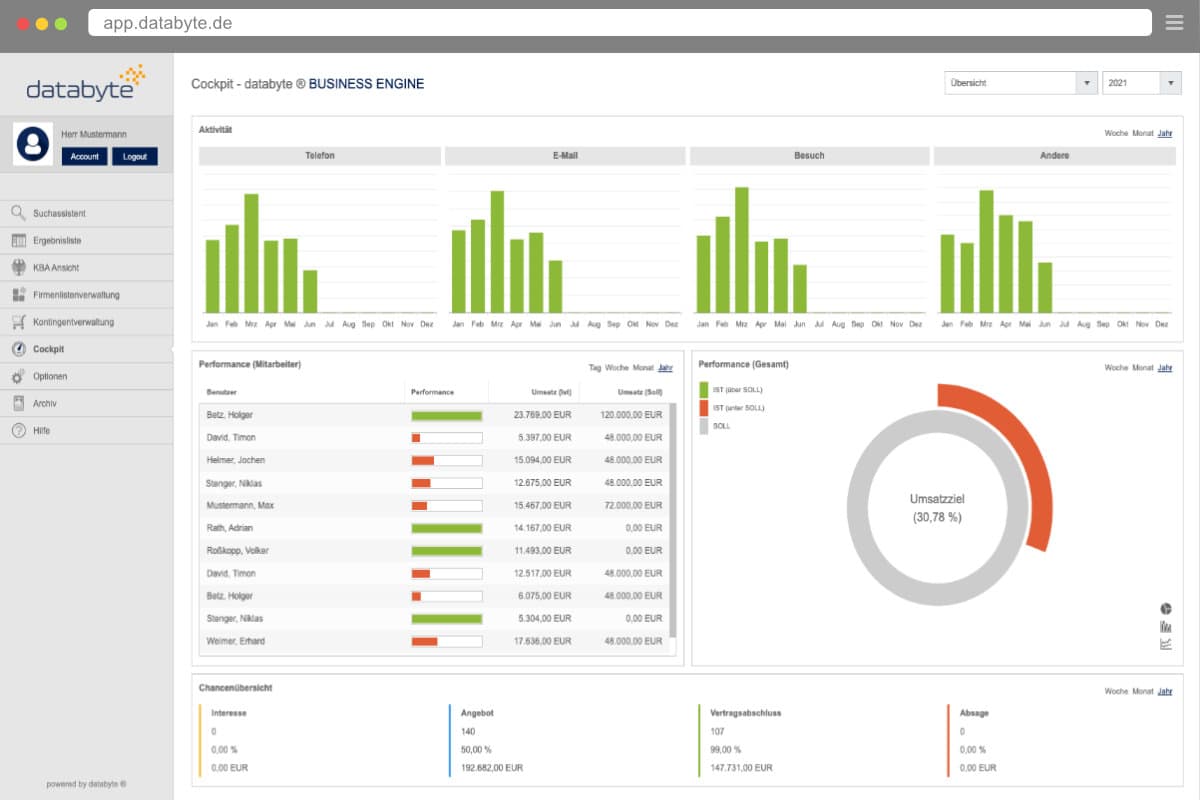Viewport: 1200px width, 800px height.
Task: Click the Telefon chart header
Action: [320, 156]
